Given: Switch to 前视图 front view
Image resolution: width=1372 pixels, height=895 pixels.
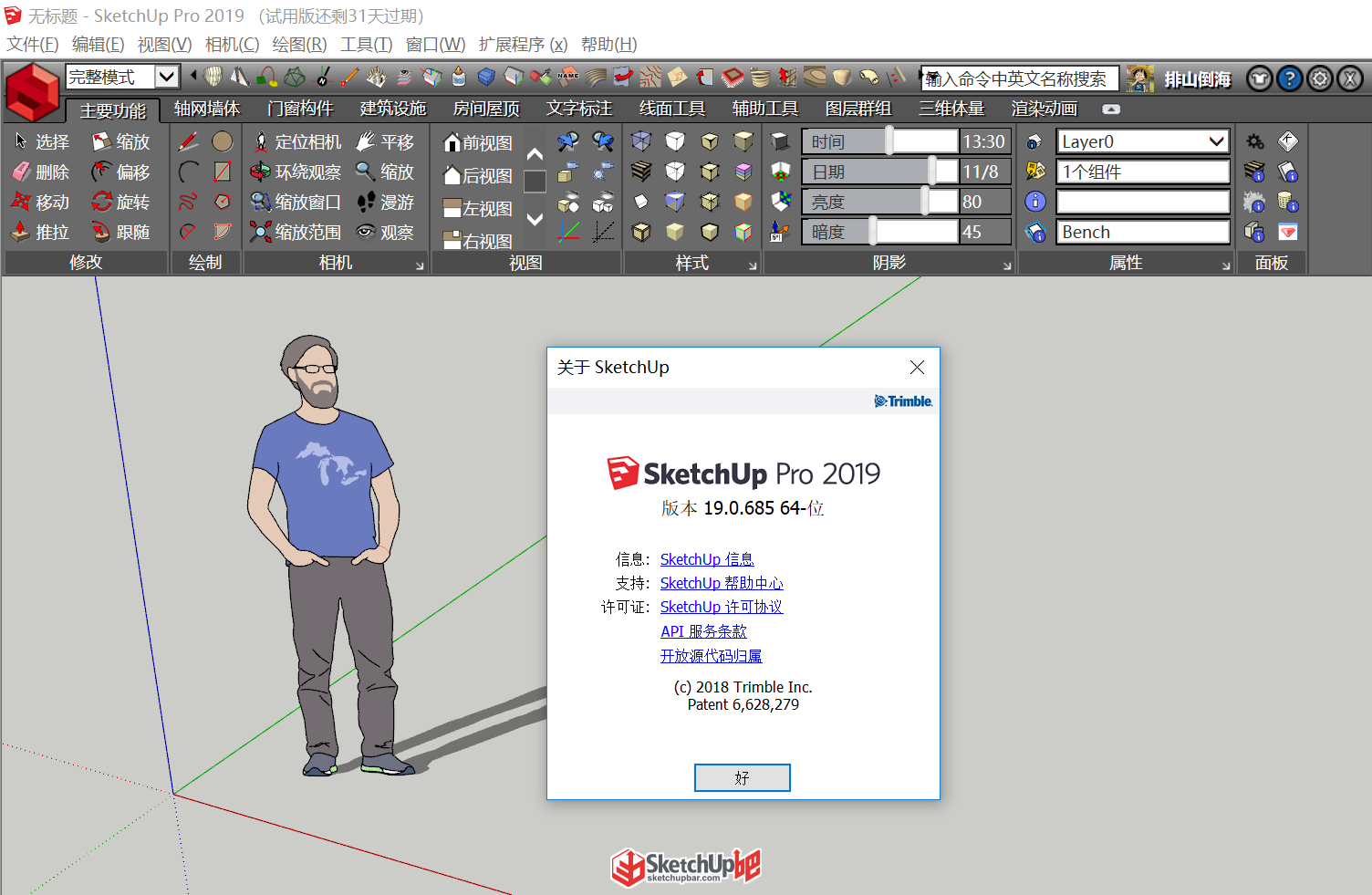Looking at the screenshot, I should point(478,143).
